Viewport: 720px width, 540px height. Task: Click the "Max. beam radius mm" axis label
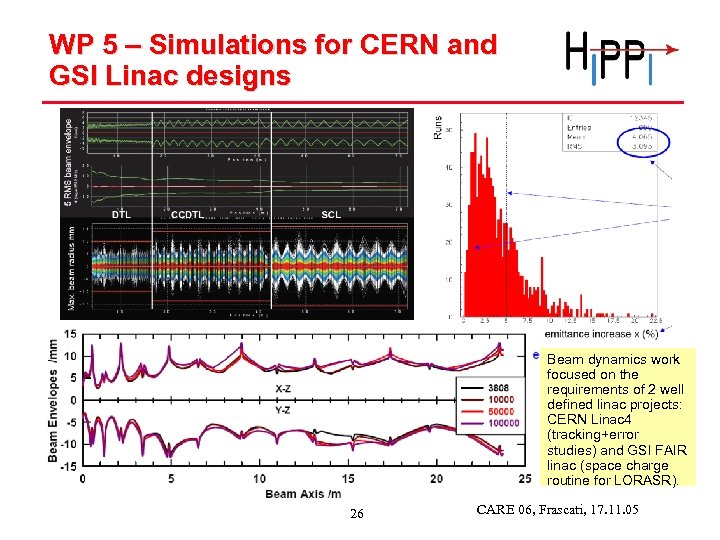click(x=72, y=268)
